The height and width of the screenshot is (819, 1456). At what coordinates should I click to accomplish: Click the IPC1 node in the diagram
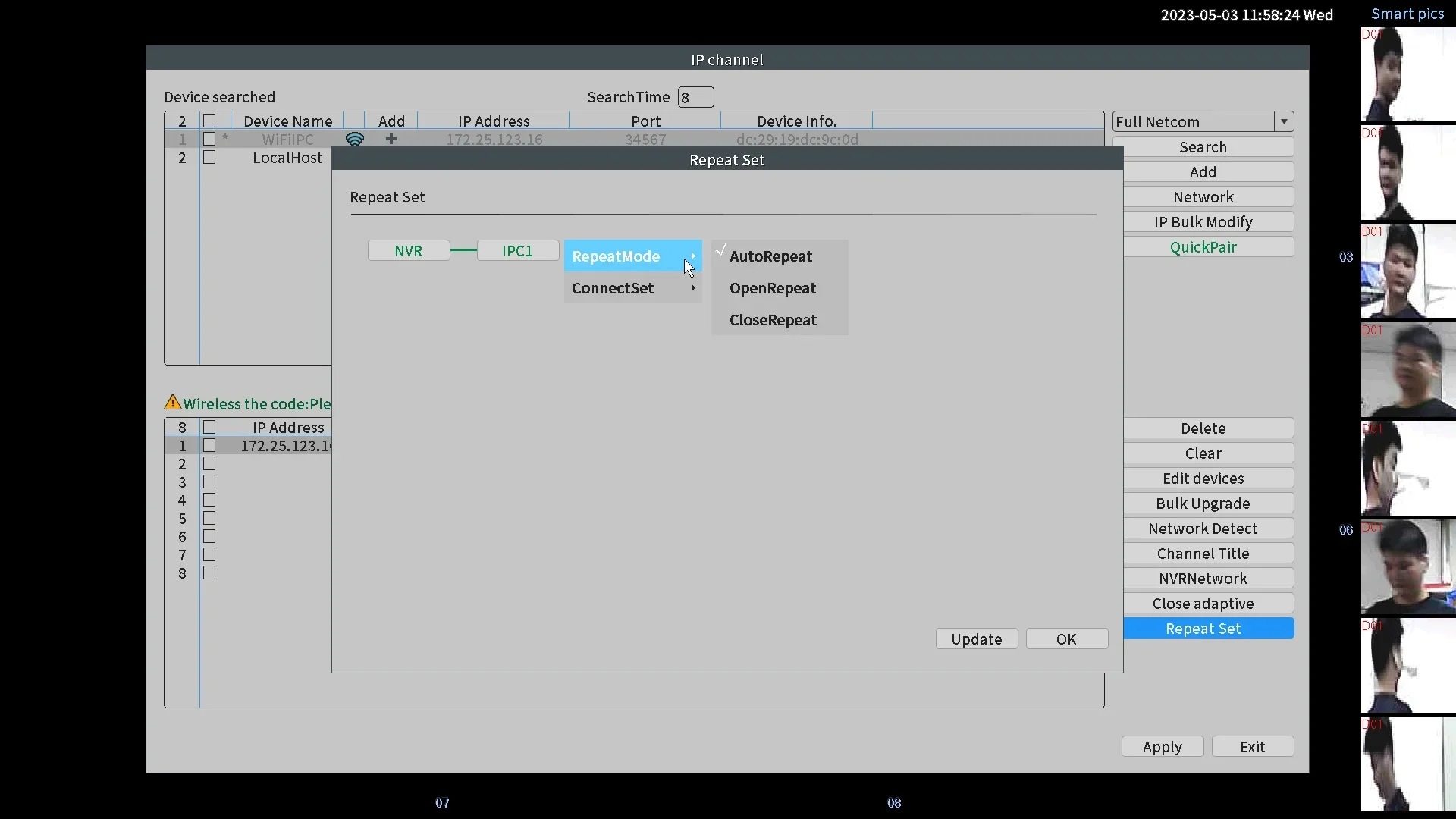(518, 251)
